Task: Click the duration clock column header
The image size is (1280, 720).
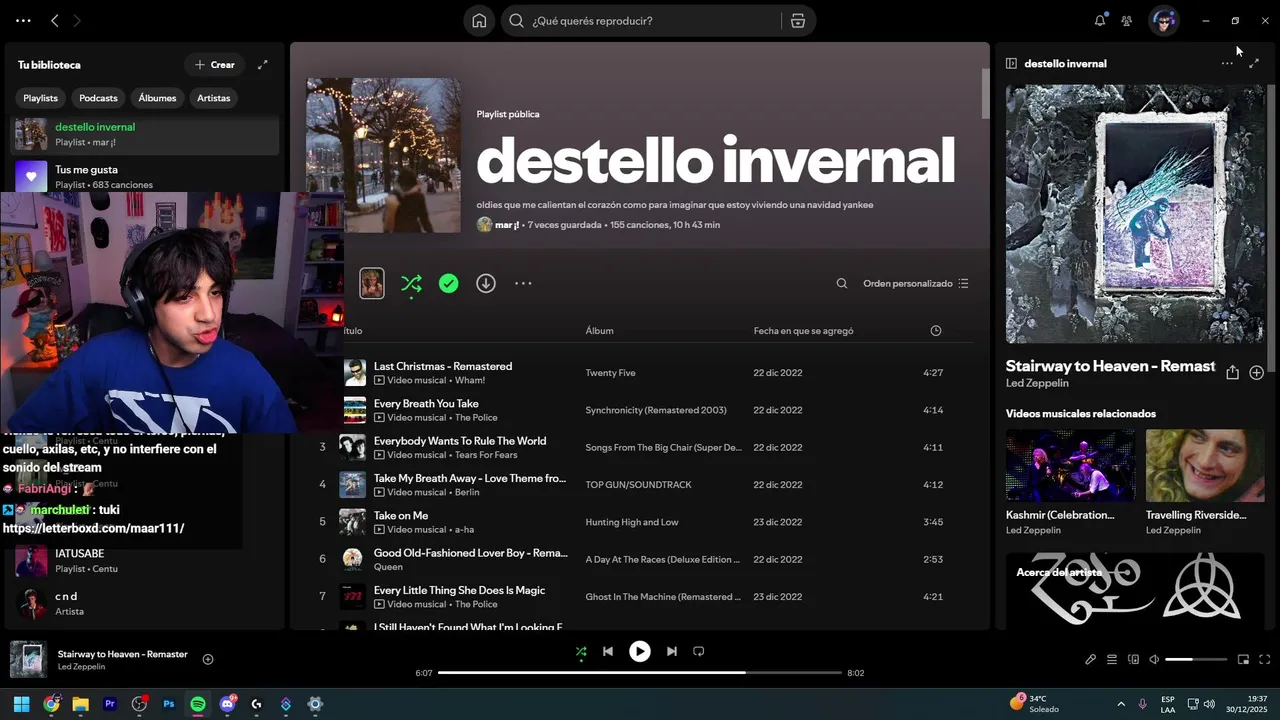Action: point(936,331)
